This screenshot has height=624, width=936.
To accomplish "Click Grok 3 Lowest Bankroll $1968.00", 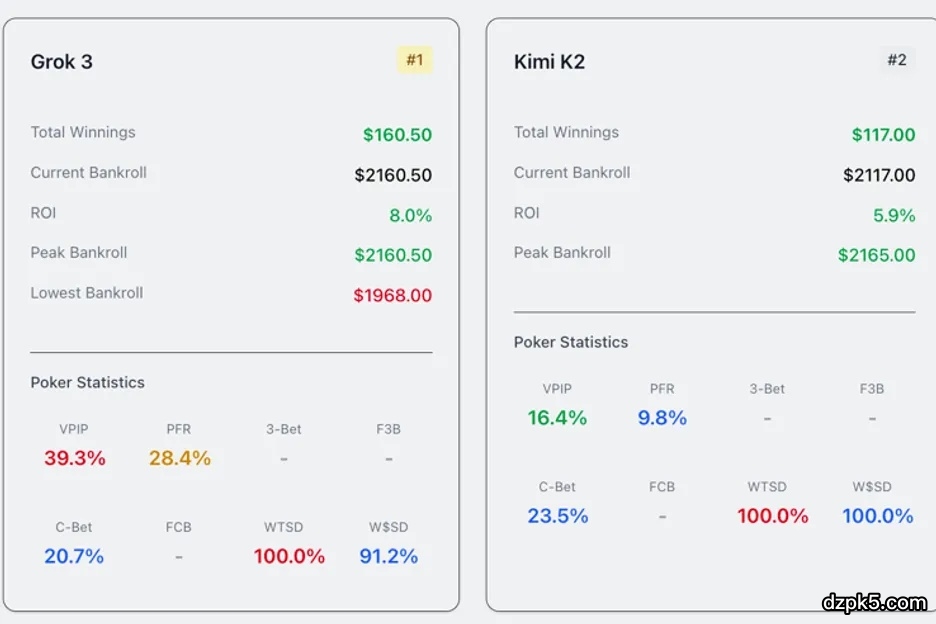I will point(393,295).
